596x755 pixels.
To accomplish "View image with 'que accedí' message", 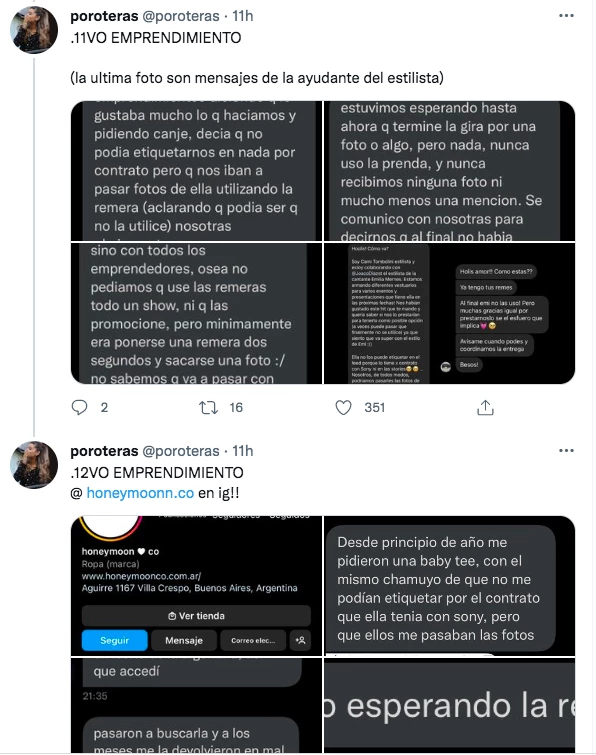I will (x=196, y=705).
